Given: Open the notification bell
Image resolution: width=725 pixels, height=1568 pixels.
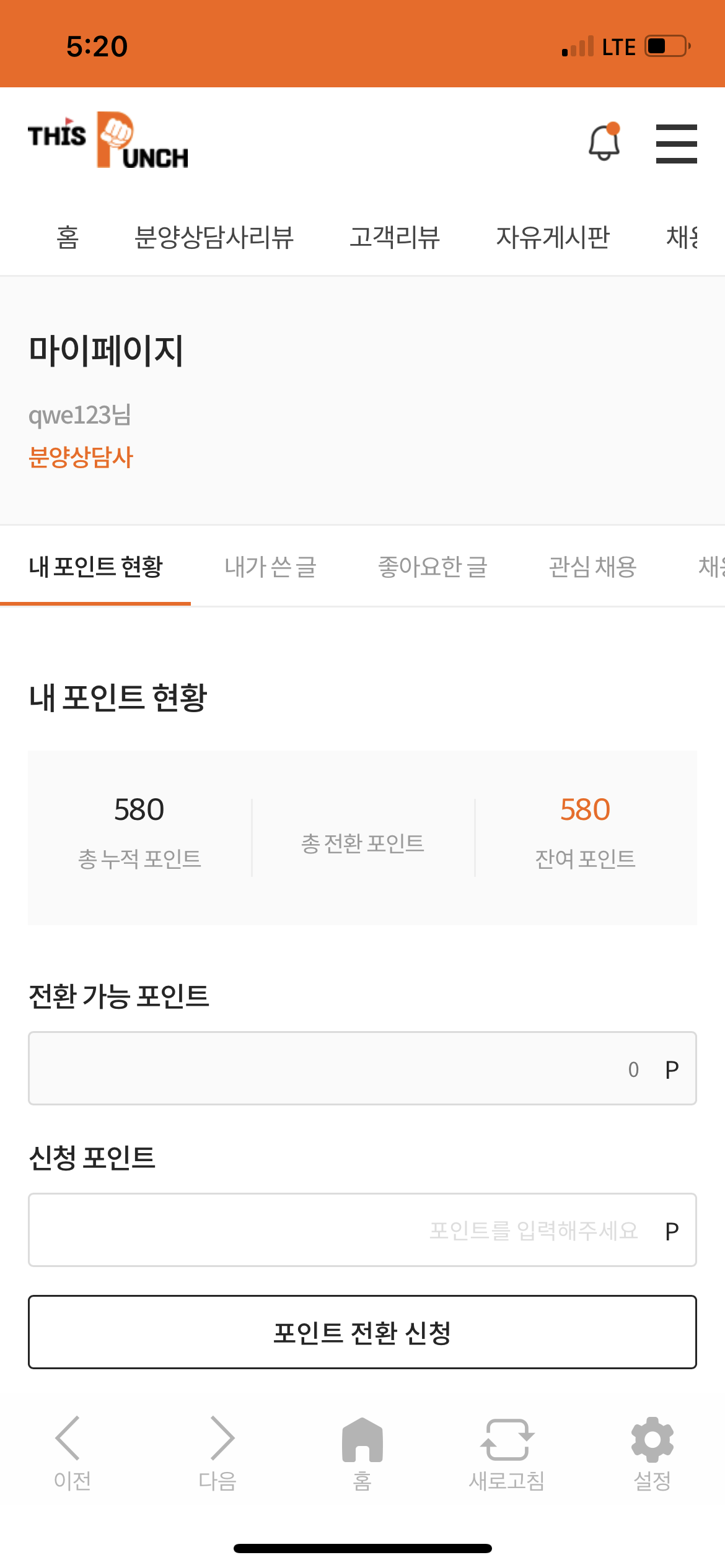Looking at the screenshot, I should click(604, 142).
